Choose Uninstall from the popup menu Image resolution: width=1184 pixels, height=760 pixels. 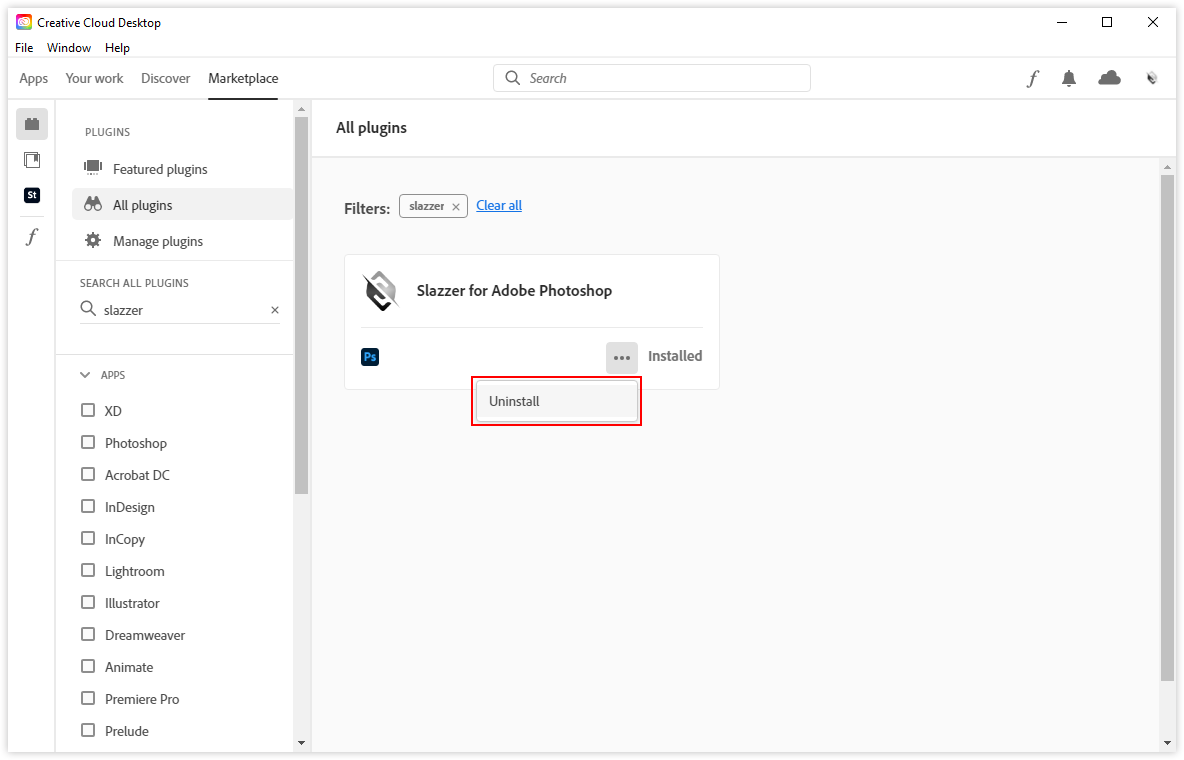pos(557,401)
